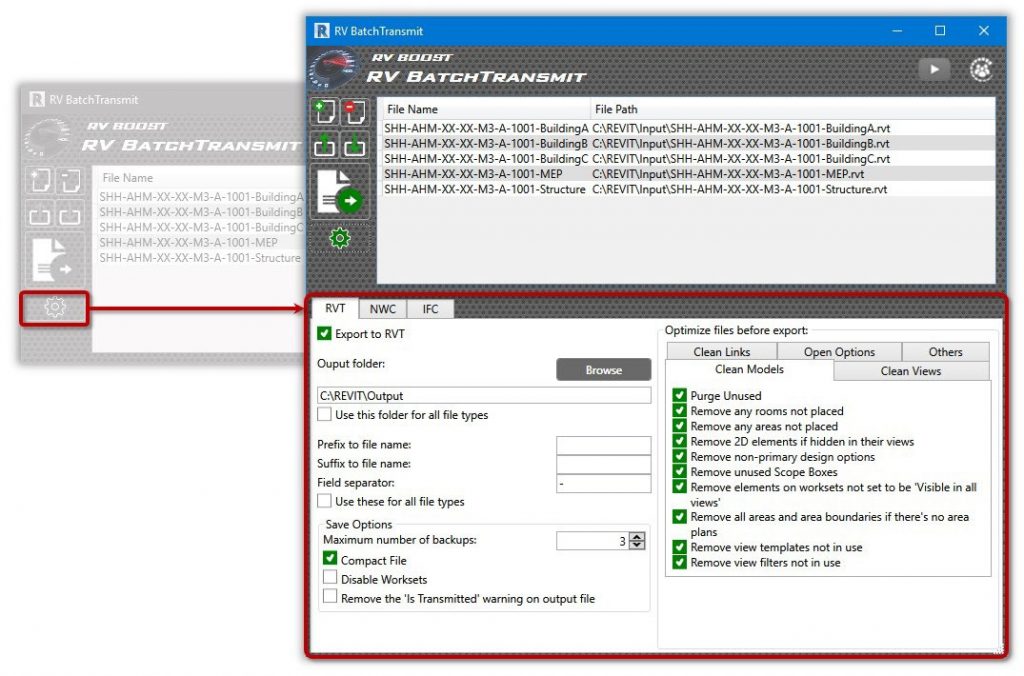Toggle Remove all areas and area boundaries
Image resolution: width=1024 pixels, height=676 pixels.
(679, 517)
